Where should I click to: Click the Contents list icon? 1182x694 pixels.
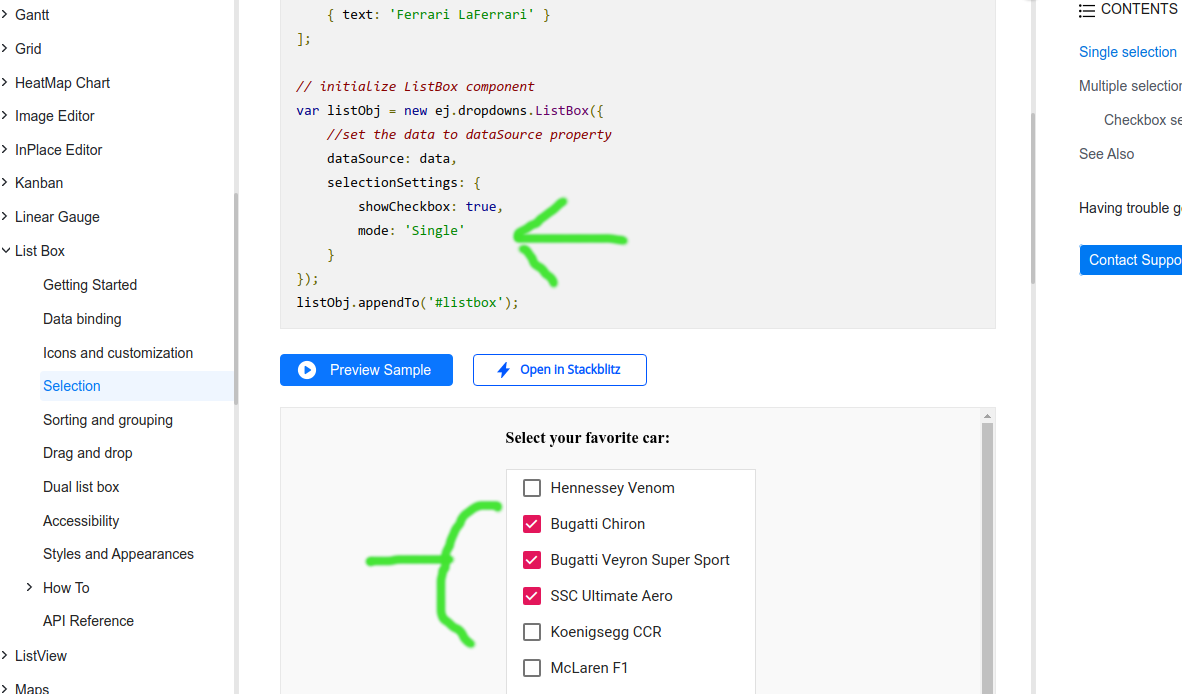pyautogui.click(x=1087, y=10)
